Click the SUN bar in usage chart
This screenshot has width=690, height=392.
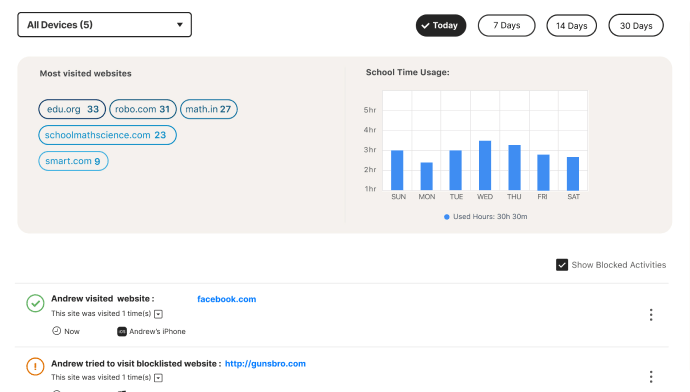[397, 170]
